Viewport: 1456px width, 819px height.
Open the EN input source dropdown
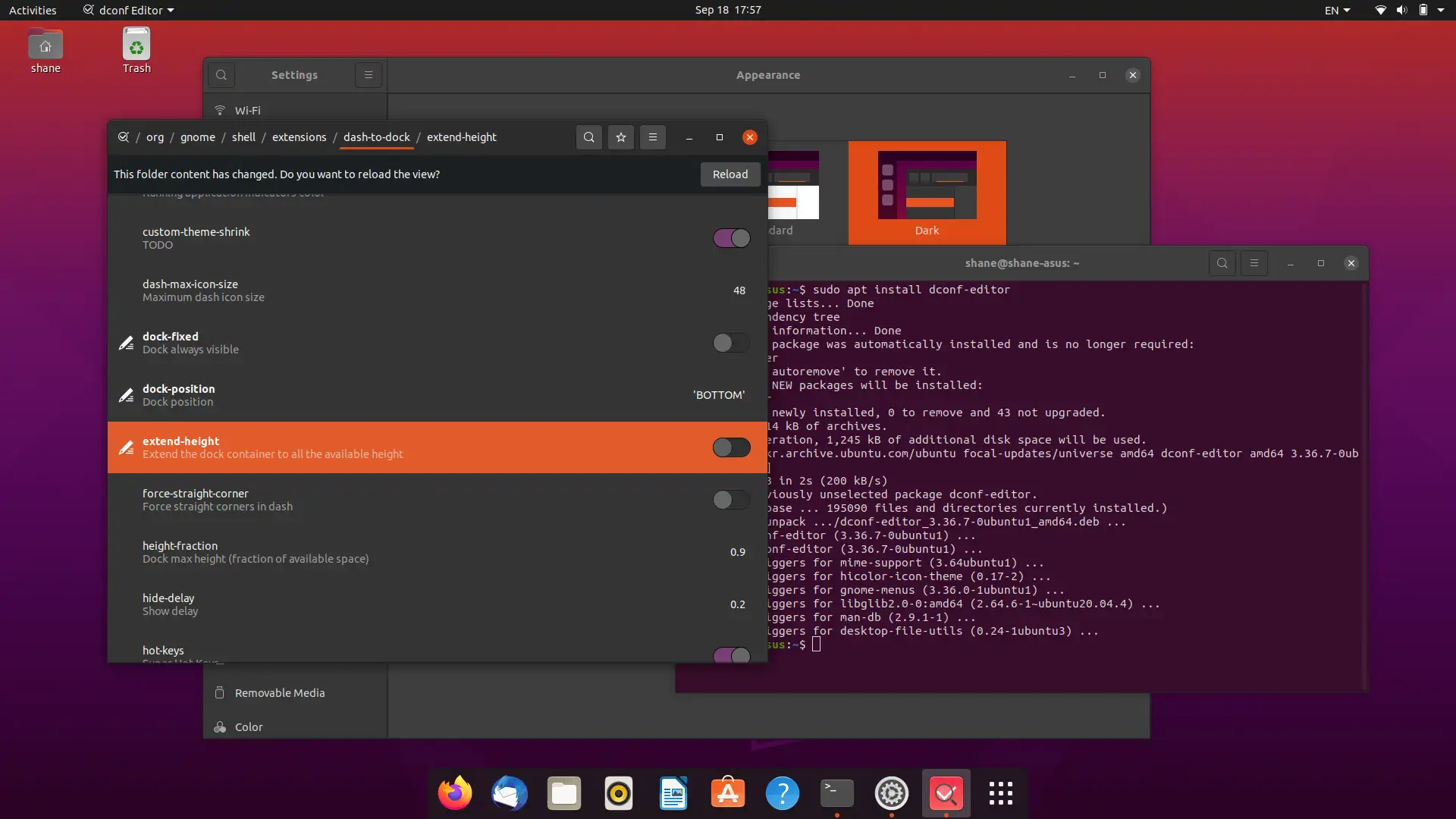[x=1337, y=10]
